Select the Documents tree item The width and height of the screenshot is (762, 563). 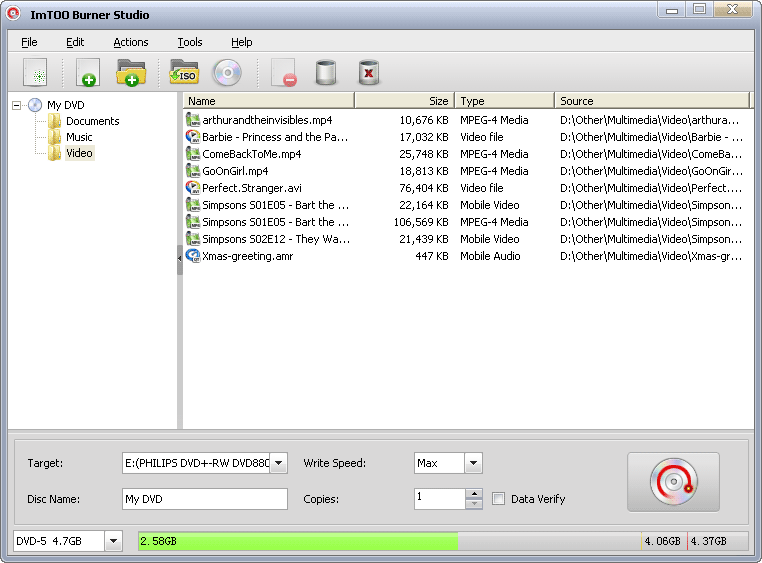coord(92,121)
